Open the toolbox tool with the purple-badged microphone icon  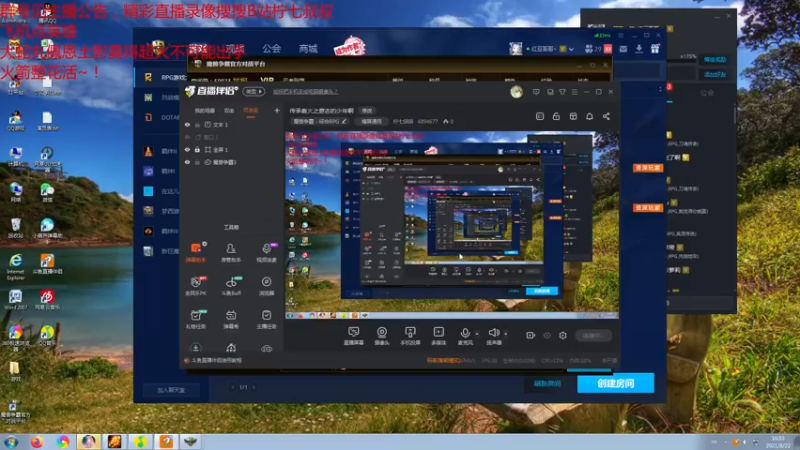[x=266, y=253]
